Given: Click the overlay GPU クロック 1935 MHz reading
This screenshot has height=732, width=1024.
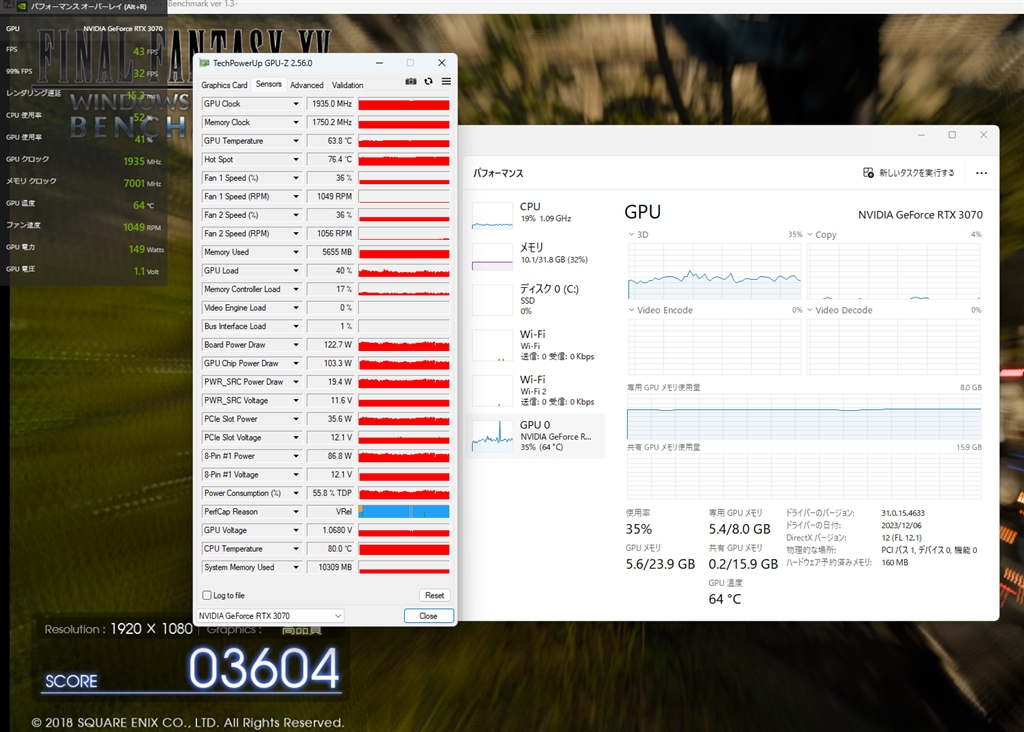Looking at the screenshot, I should point(142,161).
